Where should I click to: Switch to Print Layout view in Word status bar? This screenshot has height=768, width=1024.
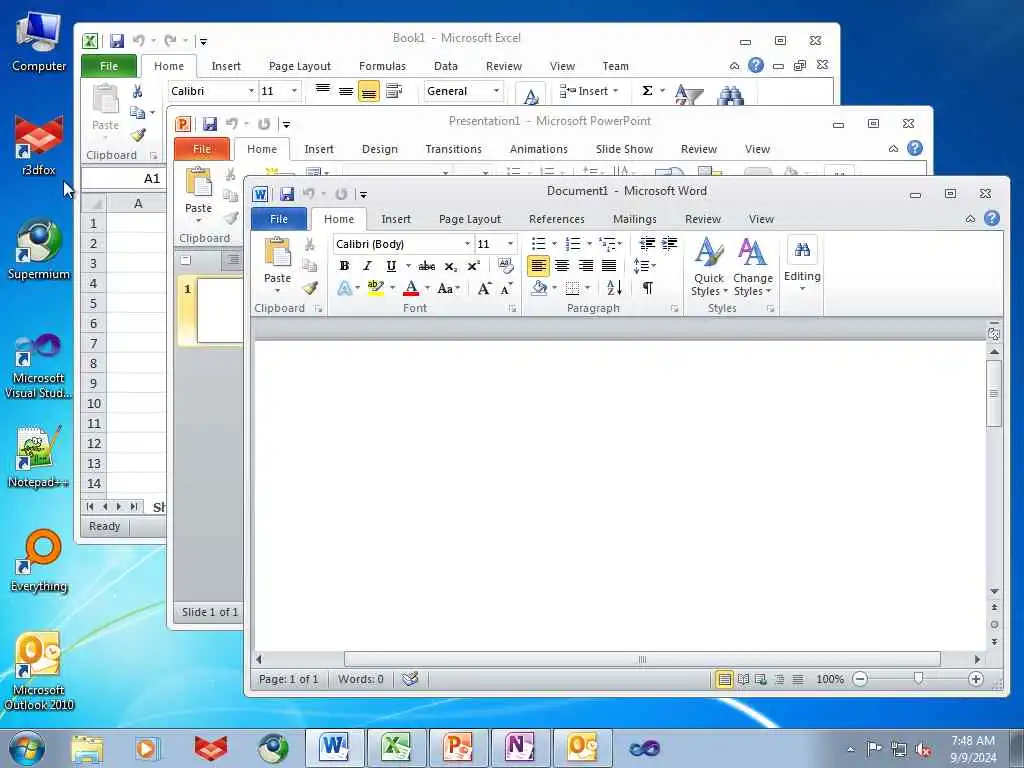(x=724, y=679)
